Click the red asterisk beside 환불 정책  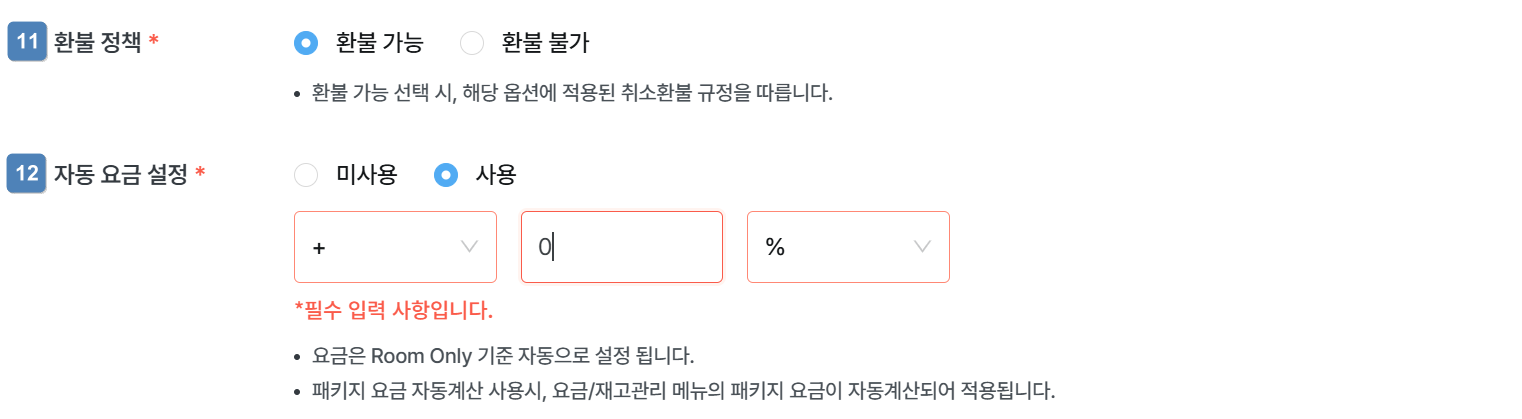[153, 43]
